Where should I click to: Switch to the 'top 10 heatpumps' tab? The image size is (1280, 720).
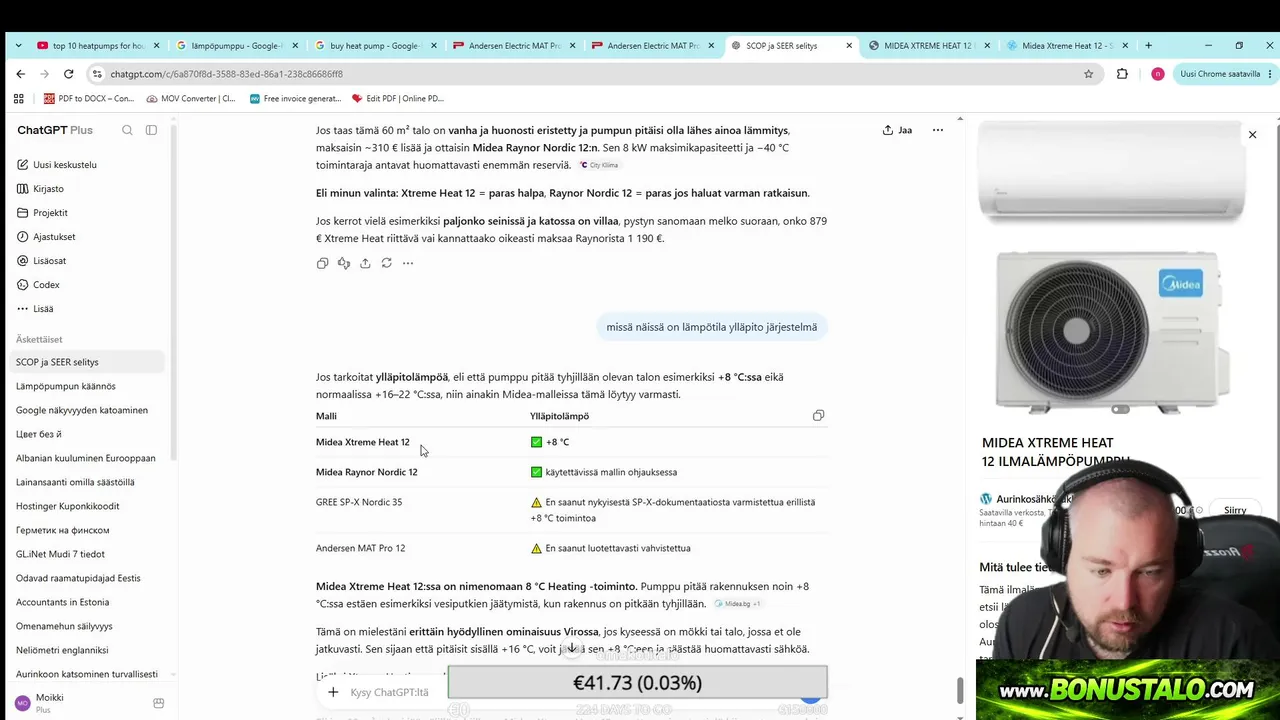point(96,45)
